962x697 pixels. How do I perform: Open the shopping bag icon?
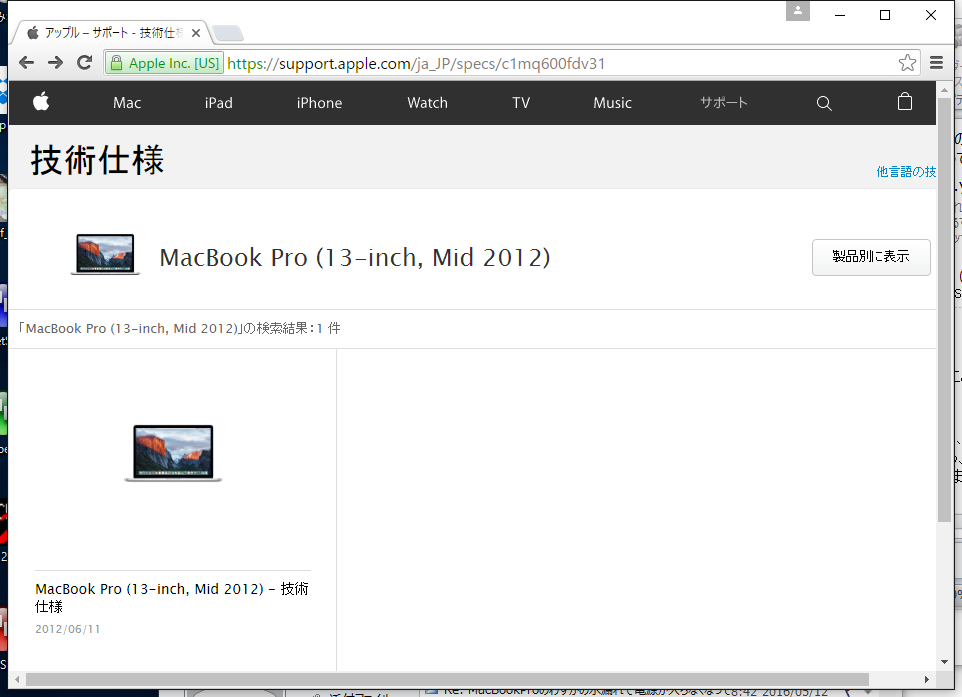click(x=905, y=102)
